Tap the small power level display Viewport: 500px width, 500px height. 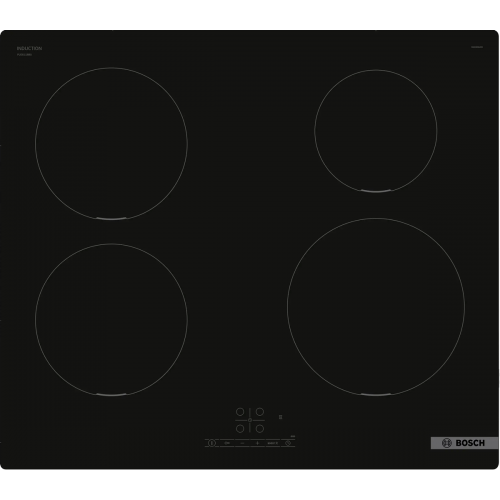(x=280, y=417)
